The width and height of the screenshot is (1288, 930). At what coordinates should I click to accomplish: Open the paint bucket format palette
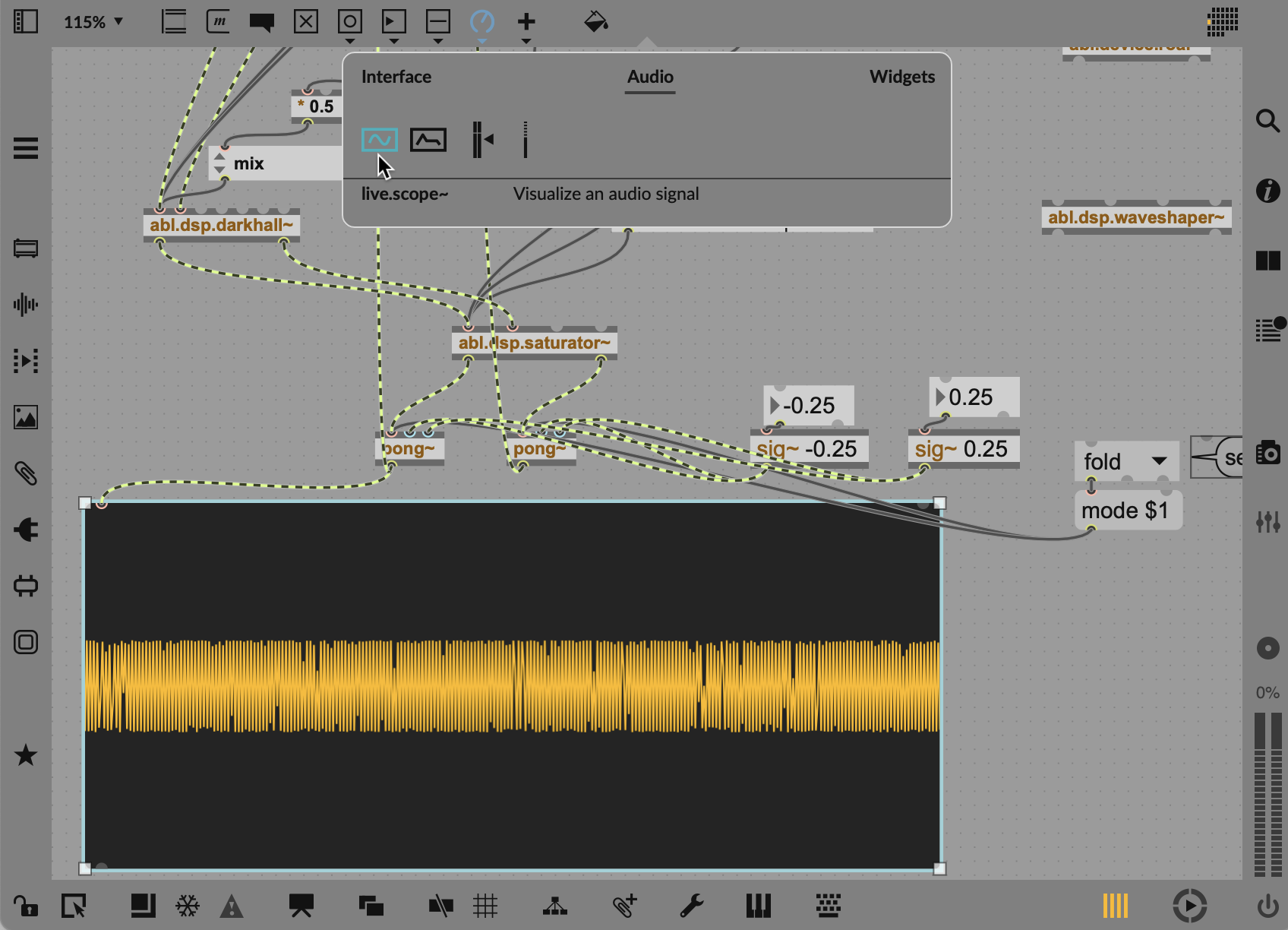595,22
